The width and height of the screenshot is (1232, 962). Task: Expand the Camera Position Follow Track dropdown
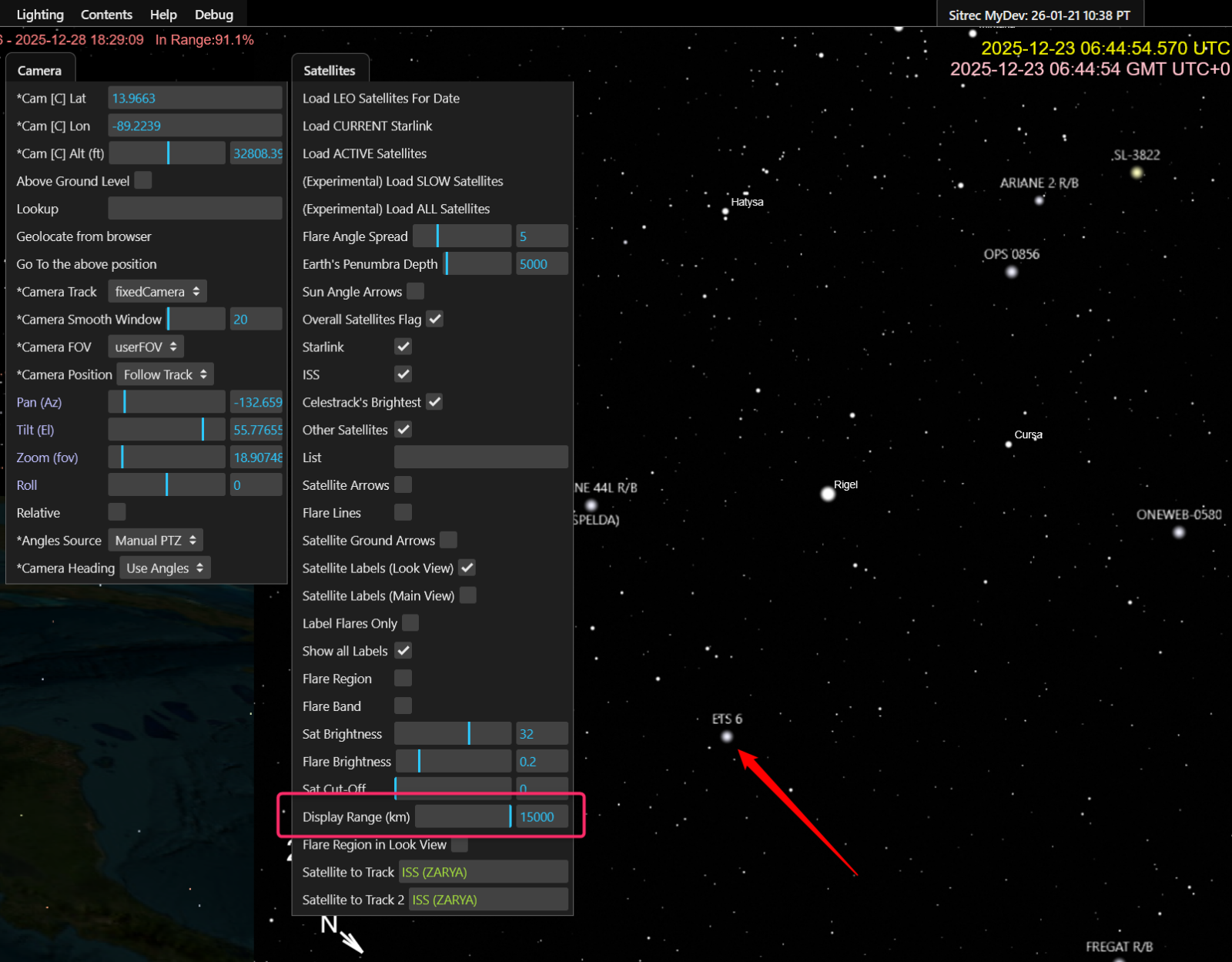coord(165,375)
